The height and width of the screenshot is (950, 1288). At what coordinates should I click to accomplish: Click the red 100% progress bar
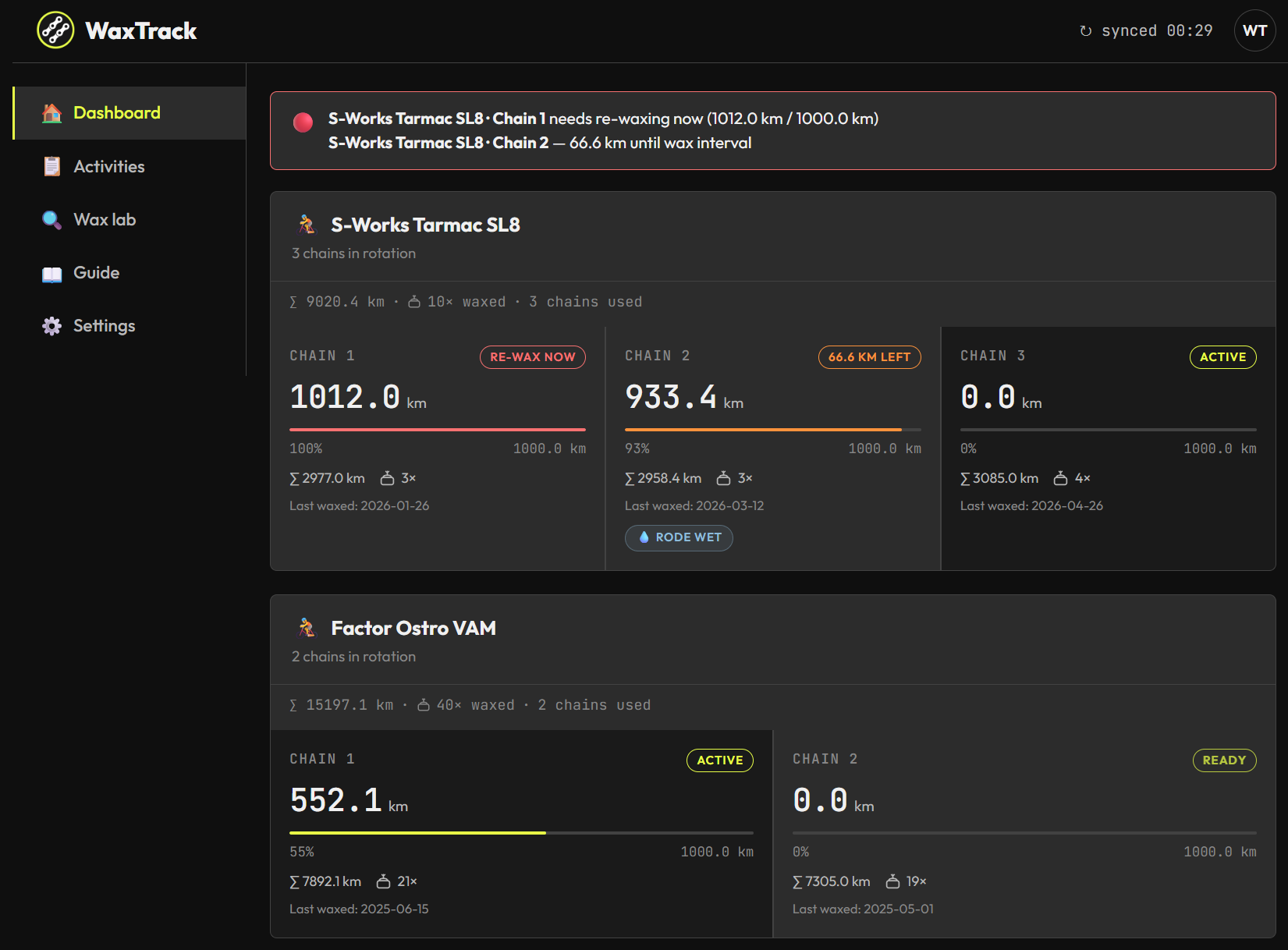(438, 430)
